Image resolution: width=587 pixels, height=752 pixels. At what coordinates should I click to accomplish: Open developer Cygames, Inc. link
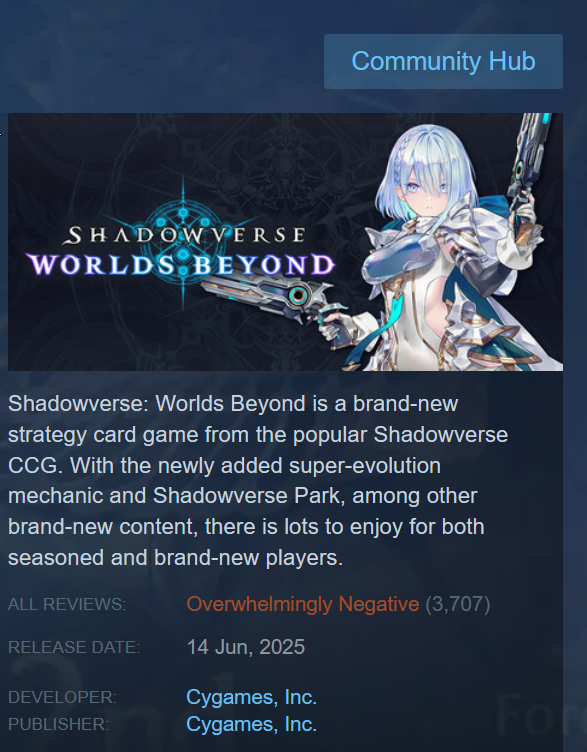coord(251,697)
